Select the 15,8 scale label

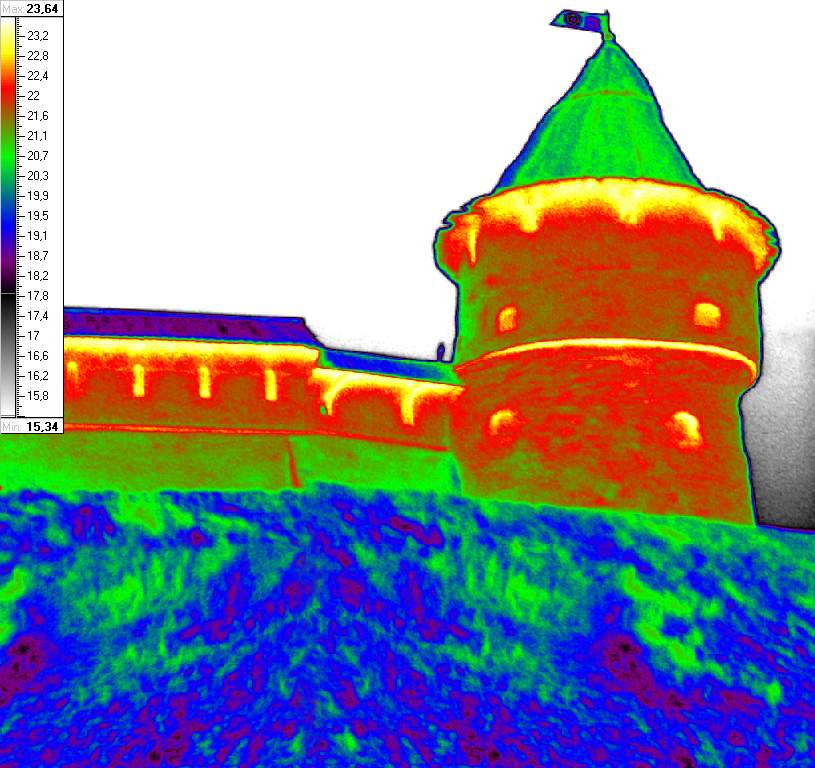click(37, 395)
